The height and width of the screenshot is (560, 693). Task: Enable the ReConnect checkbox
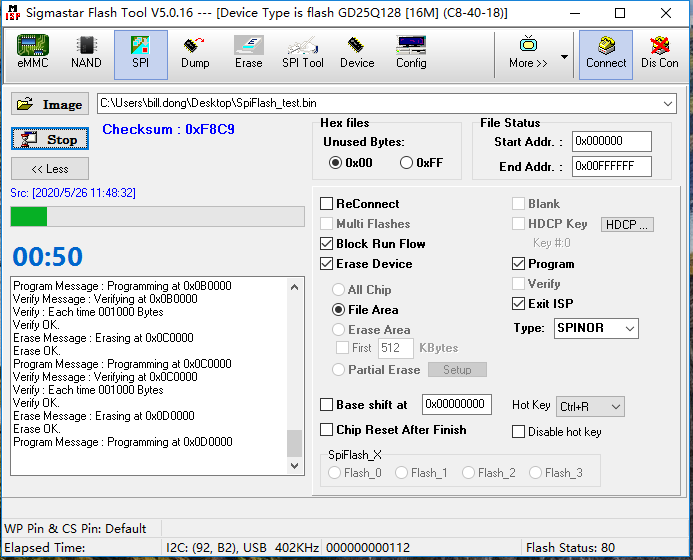click(x=327, y=204)
